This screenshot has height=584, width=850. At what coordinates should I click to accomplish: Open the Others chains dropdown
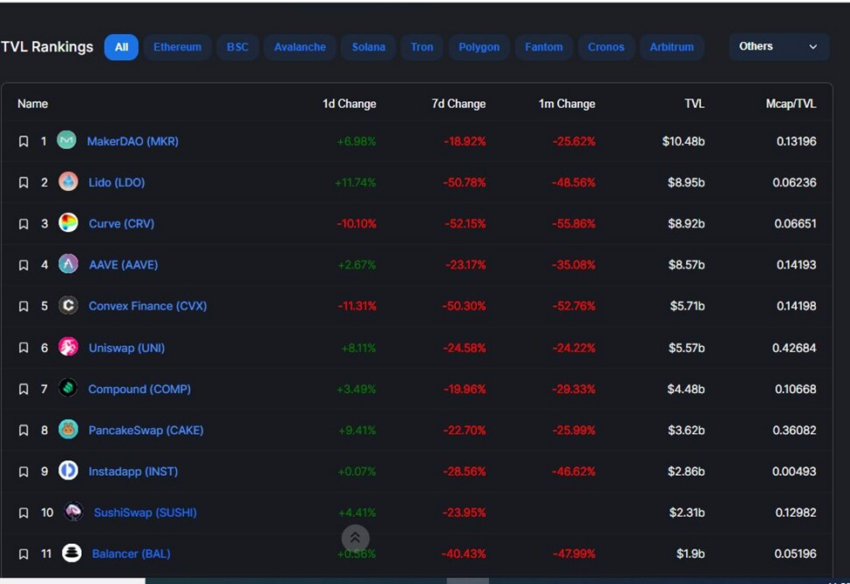click(x=778, y=47)
